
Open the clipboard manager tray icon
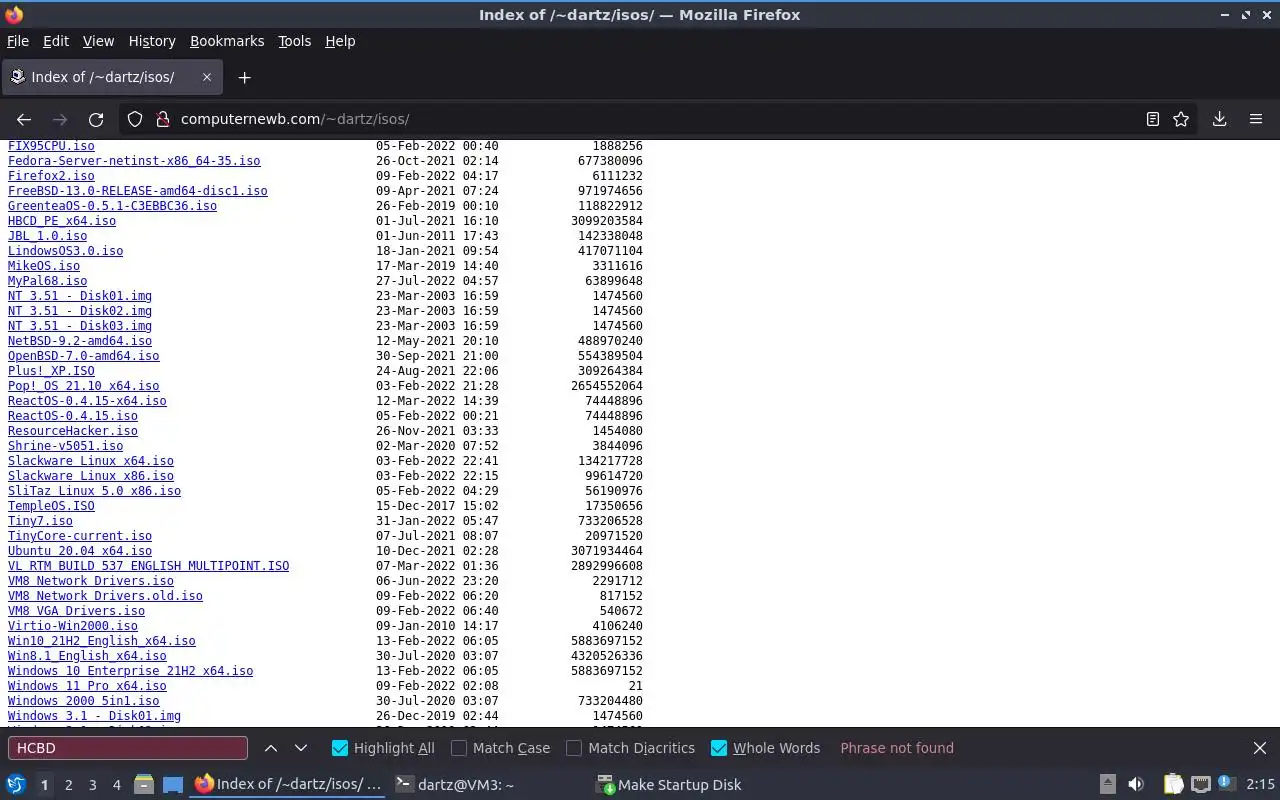1174,785
